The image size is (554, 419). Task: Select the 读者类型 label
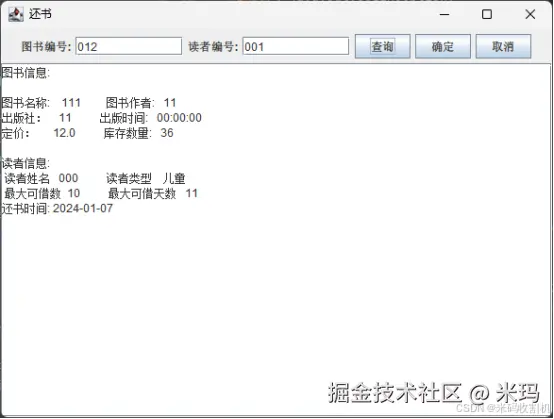129,178
